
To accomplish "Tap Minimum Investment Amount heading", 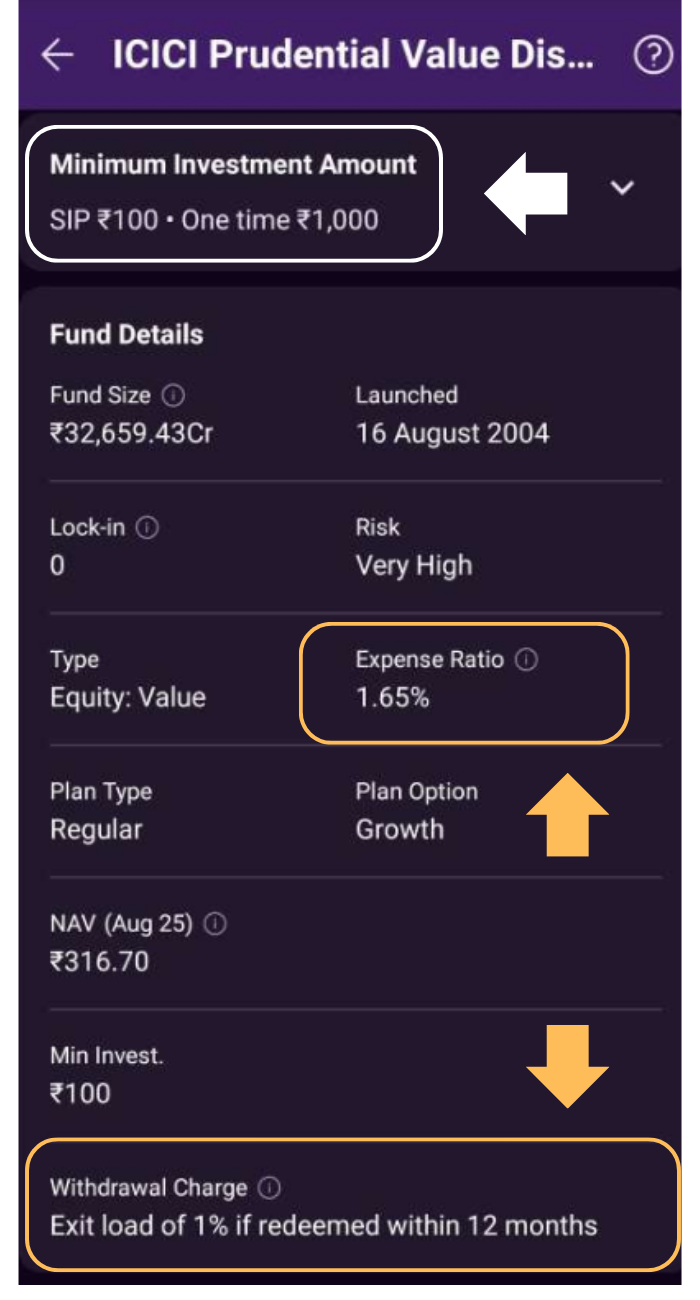I will coord(233,165).
